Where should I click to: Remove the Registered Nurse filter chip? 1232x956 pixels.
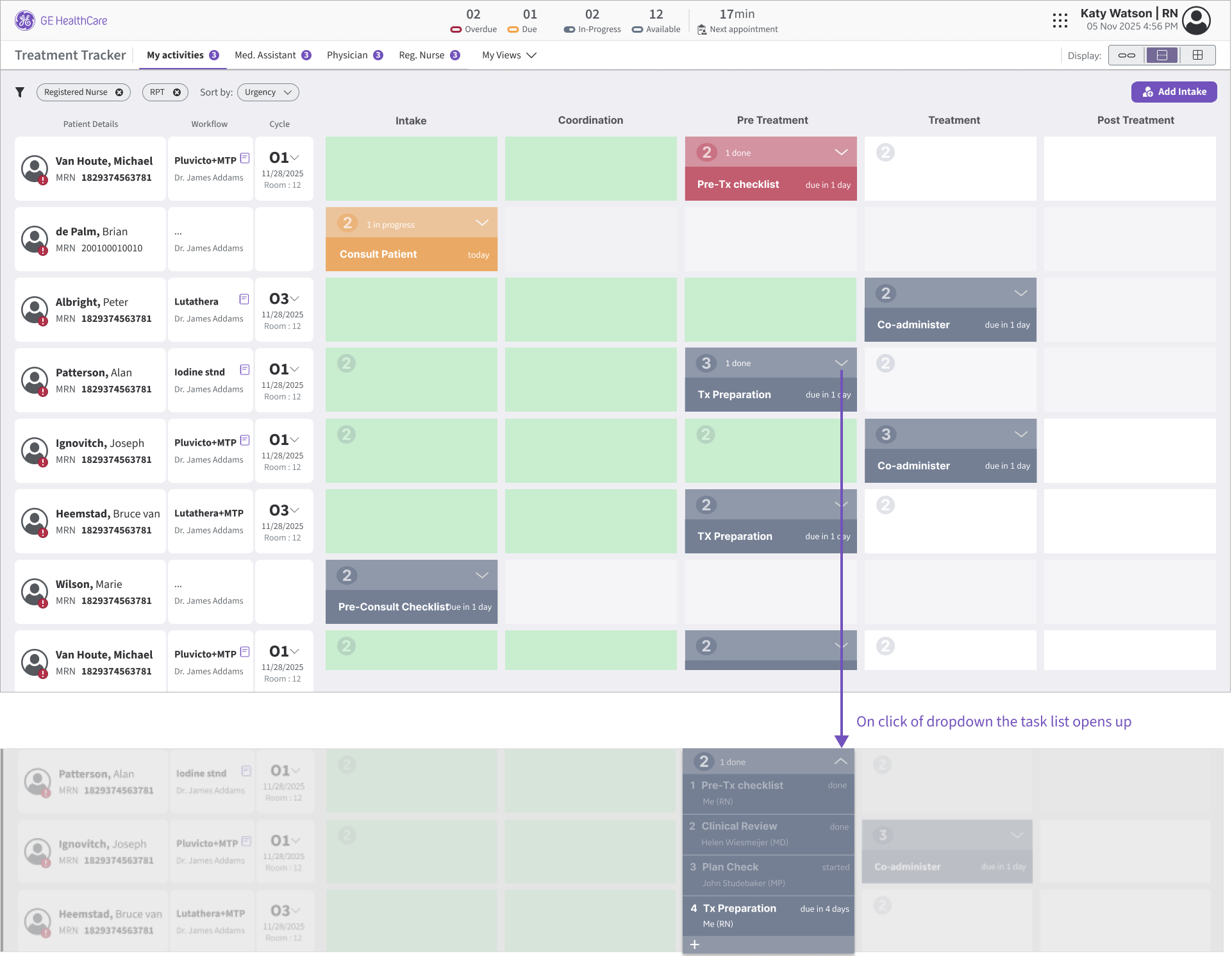tap(119, 92)
